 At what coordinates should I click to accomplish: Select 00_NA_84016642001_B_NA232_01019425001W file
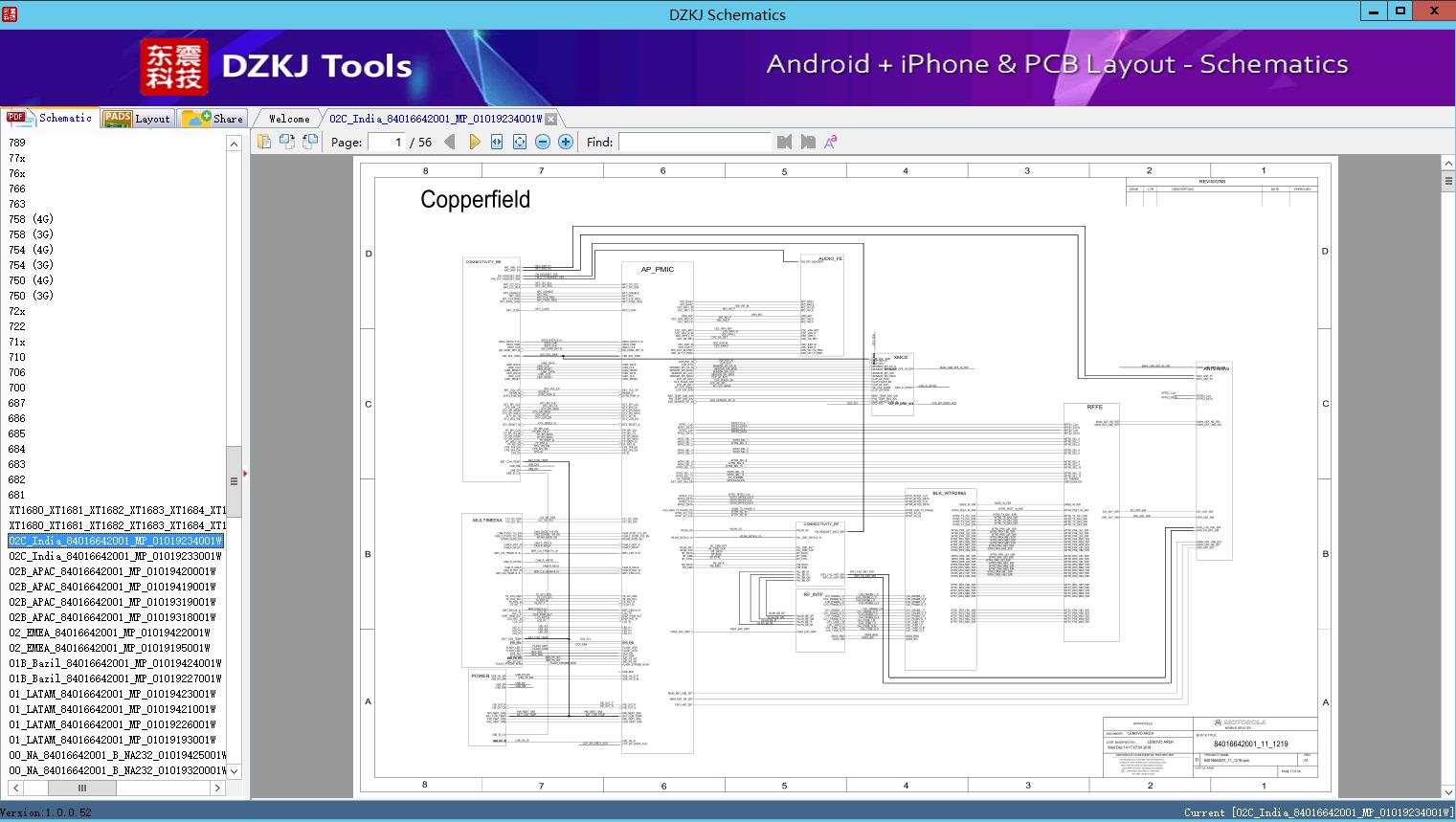117,755
